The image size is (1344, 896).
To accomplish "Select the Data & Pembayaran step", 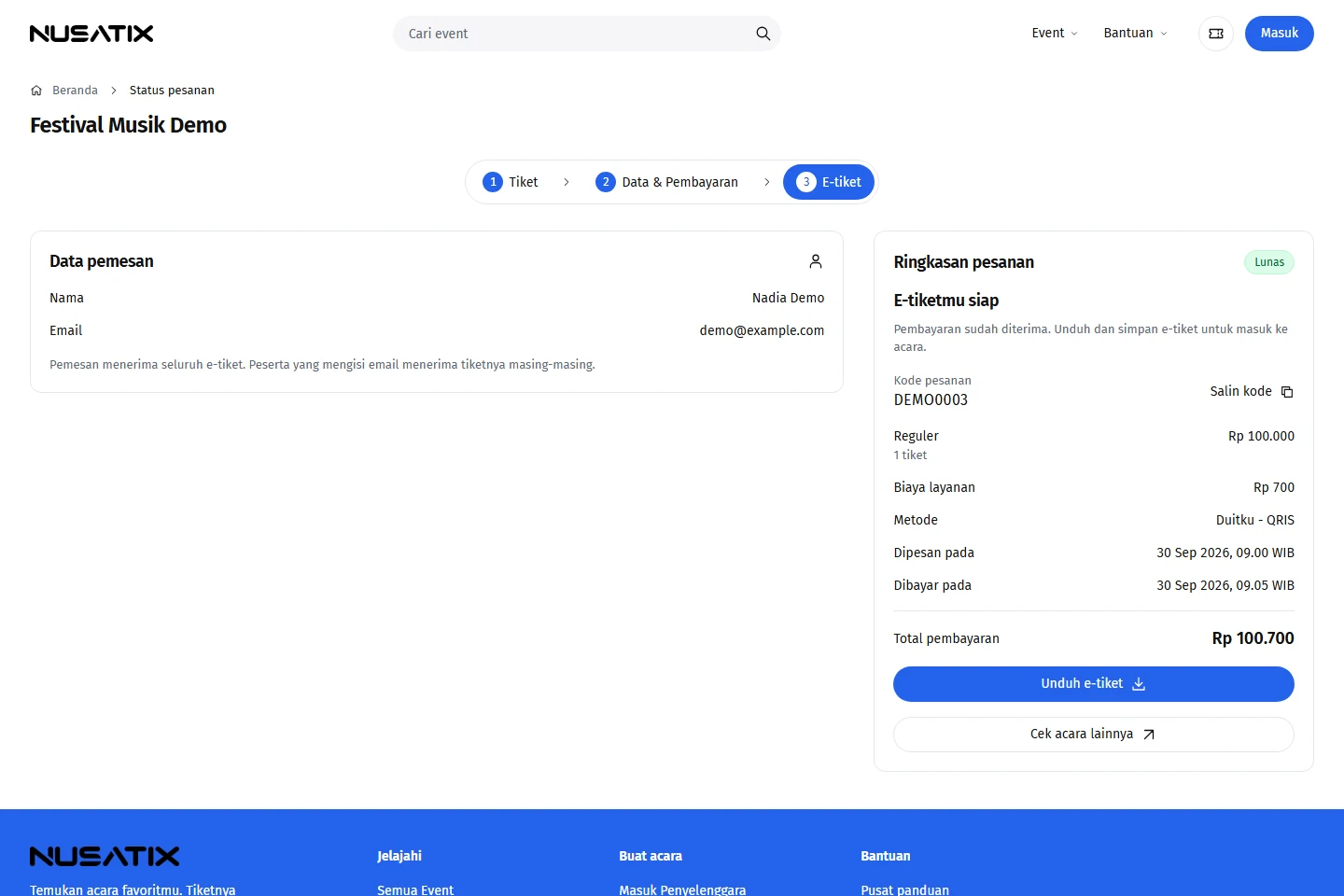I will (x=667, y=182).
